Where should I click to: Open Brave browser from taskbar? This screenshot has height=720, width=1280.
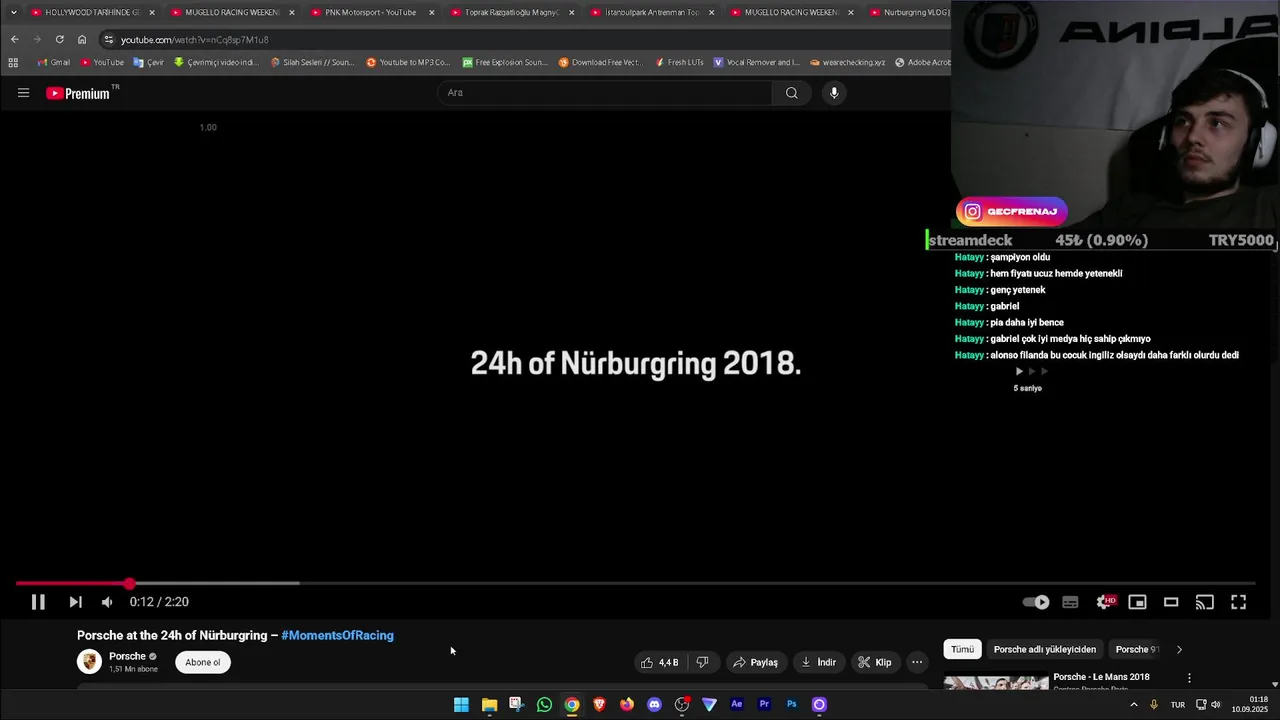[599, 705]
